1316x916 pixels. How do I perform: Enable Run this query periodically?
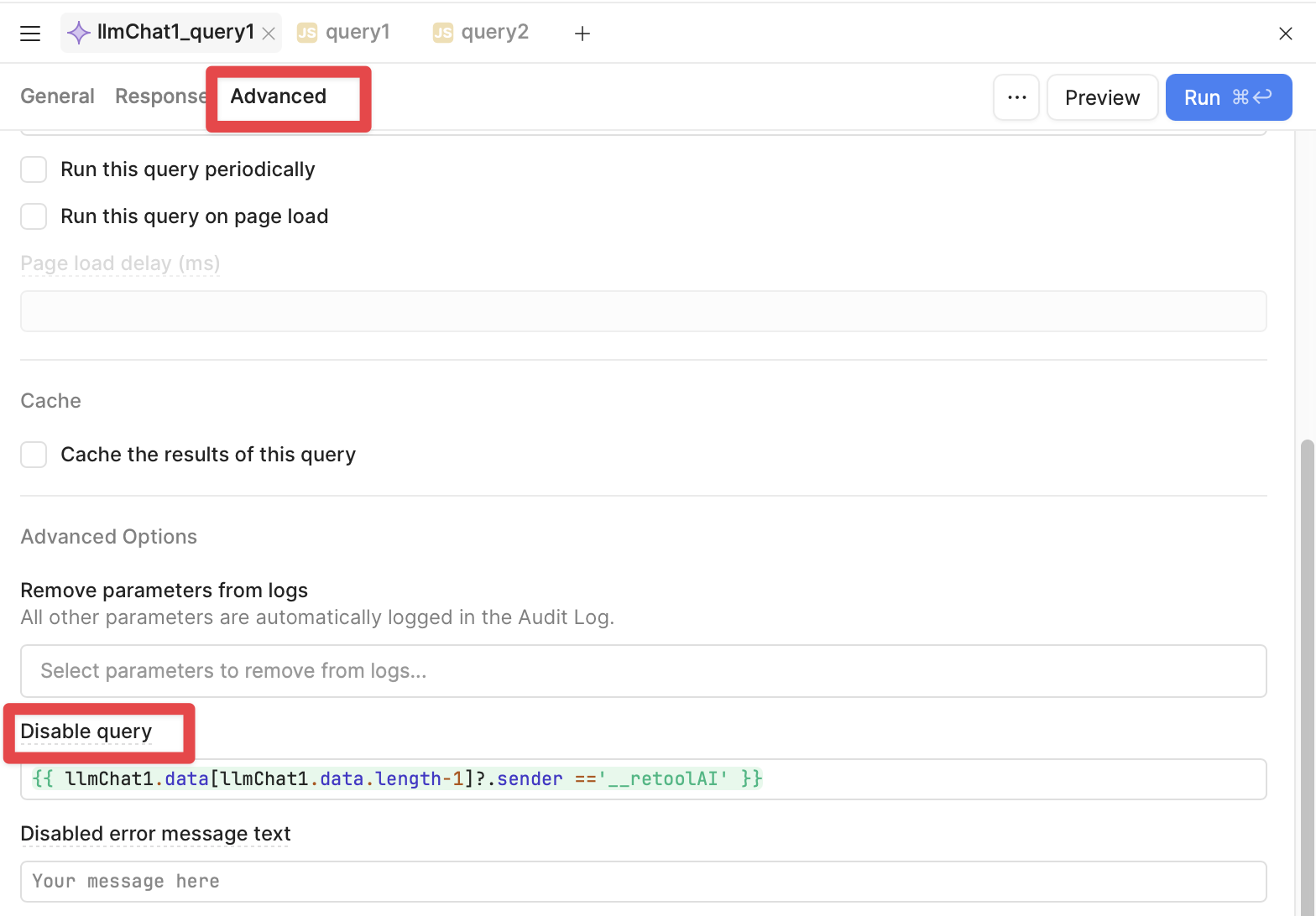click(x=34, y=169)
